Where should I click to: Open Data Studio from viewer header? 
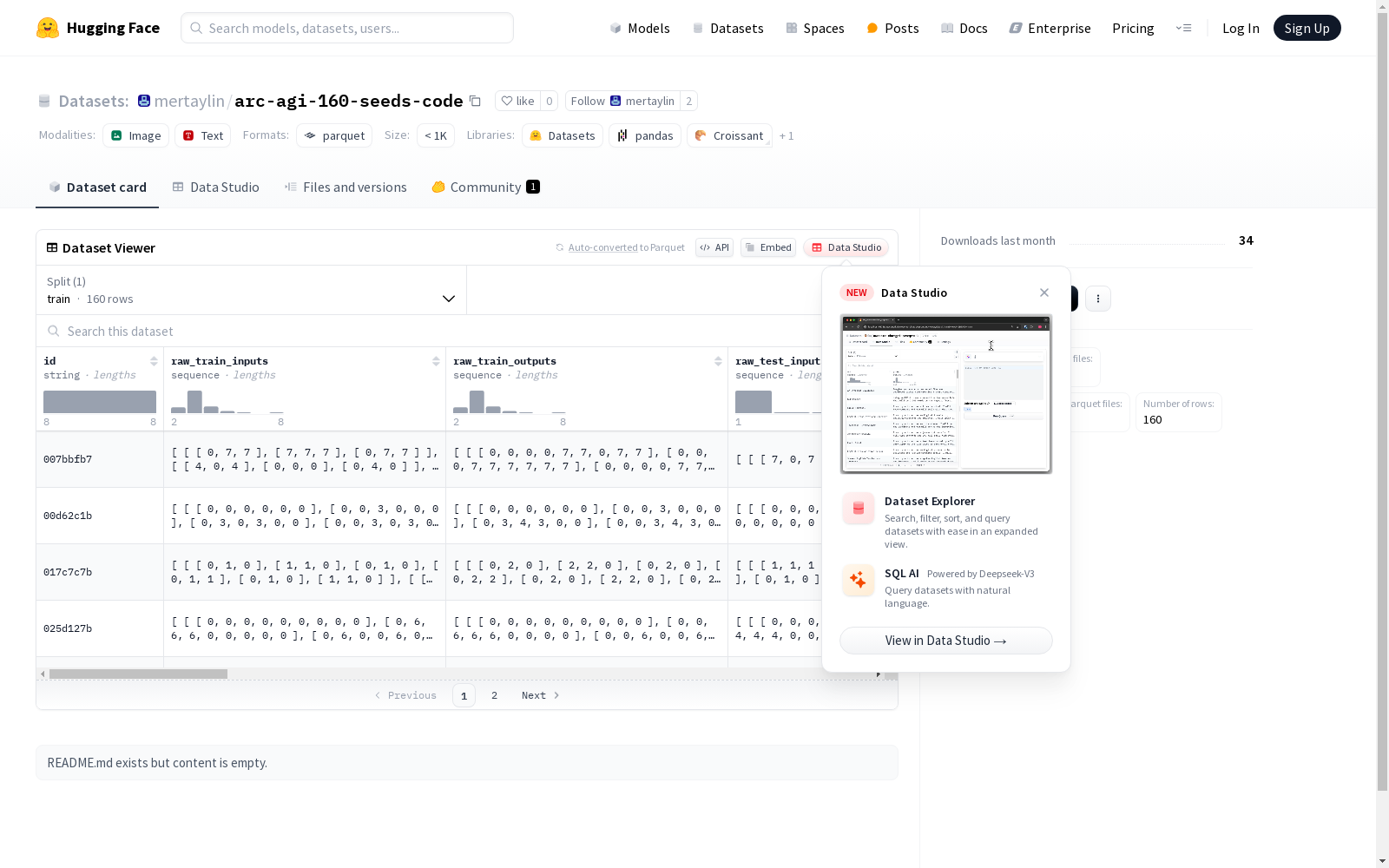(x=846, y=247)
